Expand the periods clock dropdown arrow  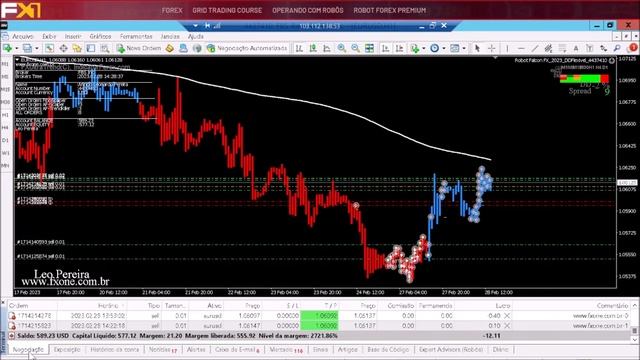pyautogui.click(x=443, y=49)
